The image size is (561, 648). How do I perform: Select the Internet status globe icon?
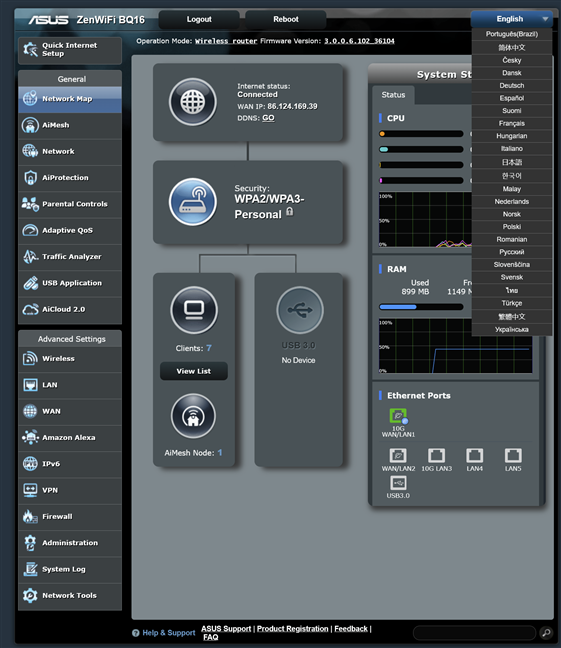(x=193, y=102)
